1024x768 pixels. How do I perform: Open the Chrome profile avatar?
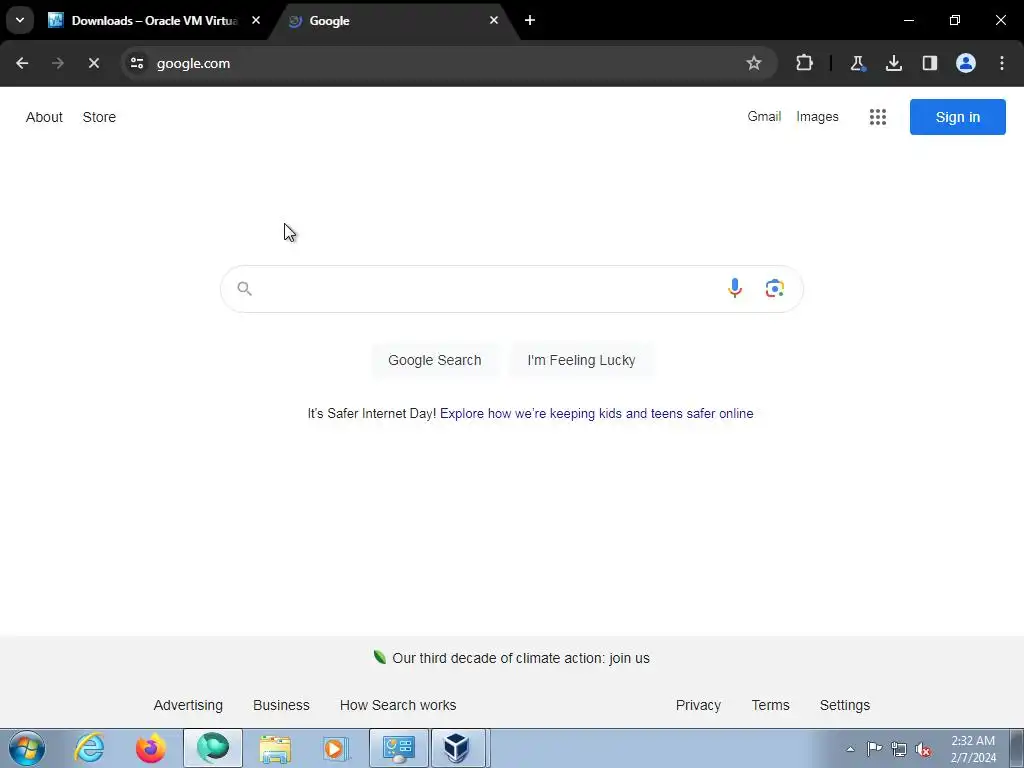(965, 63)
